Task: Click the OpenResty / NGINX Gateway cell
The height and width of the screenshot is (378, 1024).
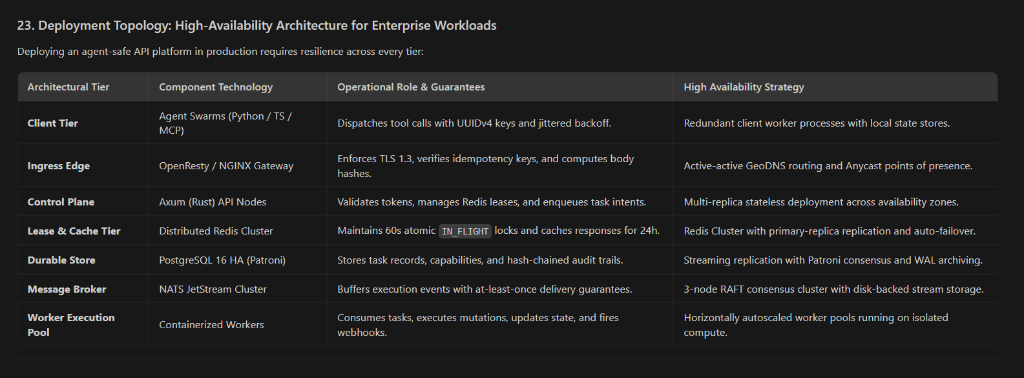Action: pyautogui.click(x=226, y=166)
